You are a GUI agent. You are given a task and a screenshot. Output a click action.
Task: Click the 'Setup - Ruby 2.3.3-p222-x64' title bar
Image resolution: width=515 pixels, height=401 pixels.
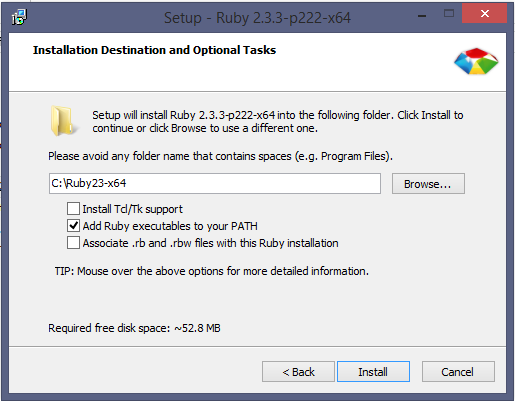point(257,18)
